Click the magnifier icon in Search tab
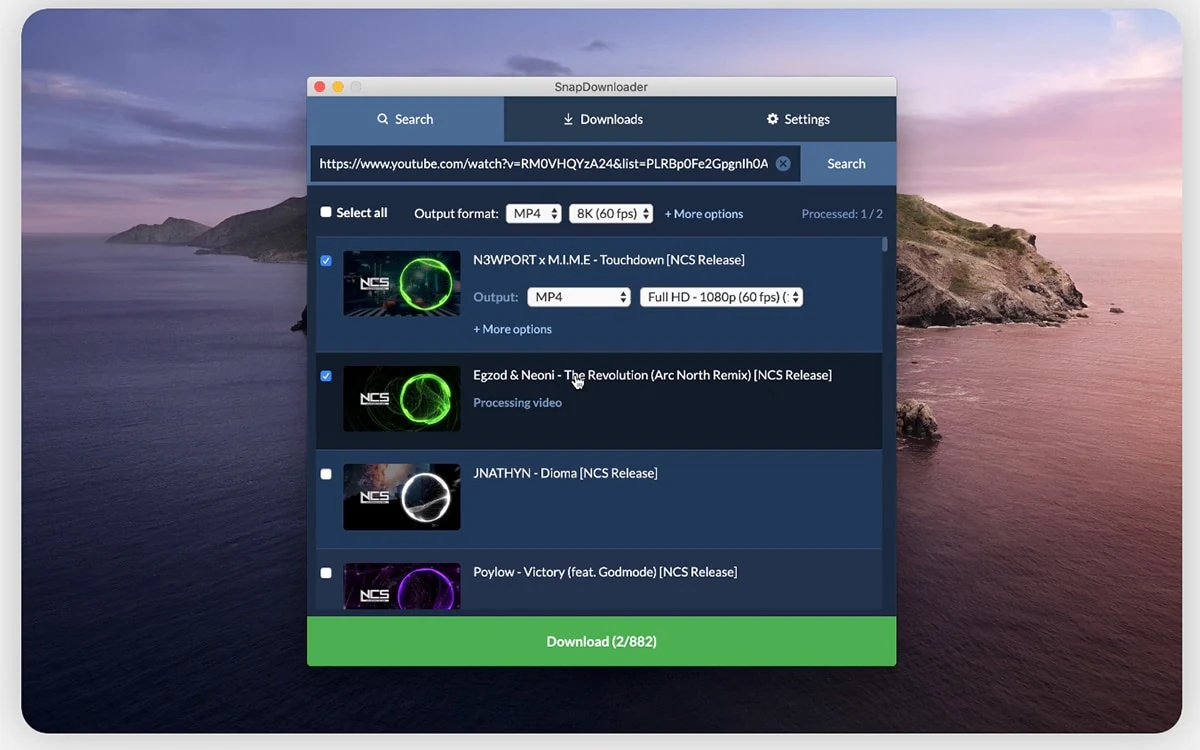1200x750 pixels. tap(382, 119)
